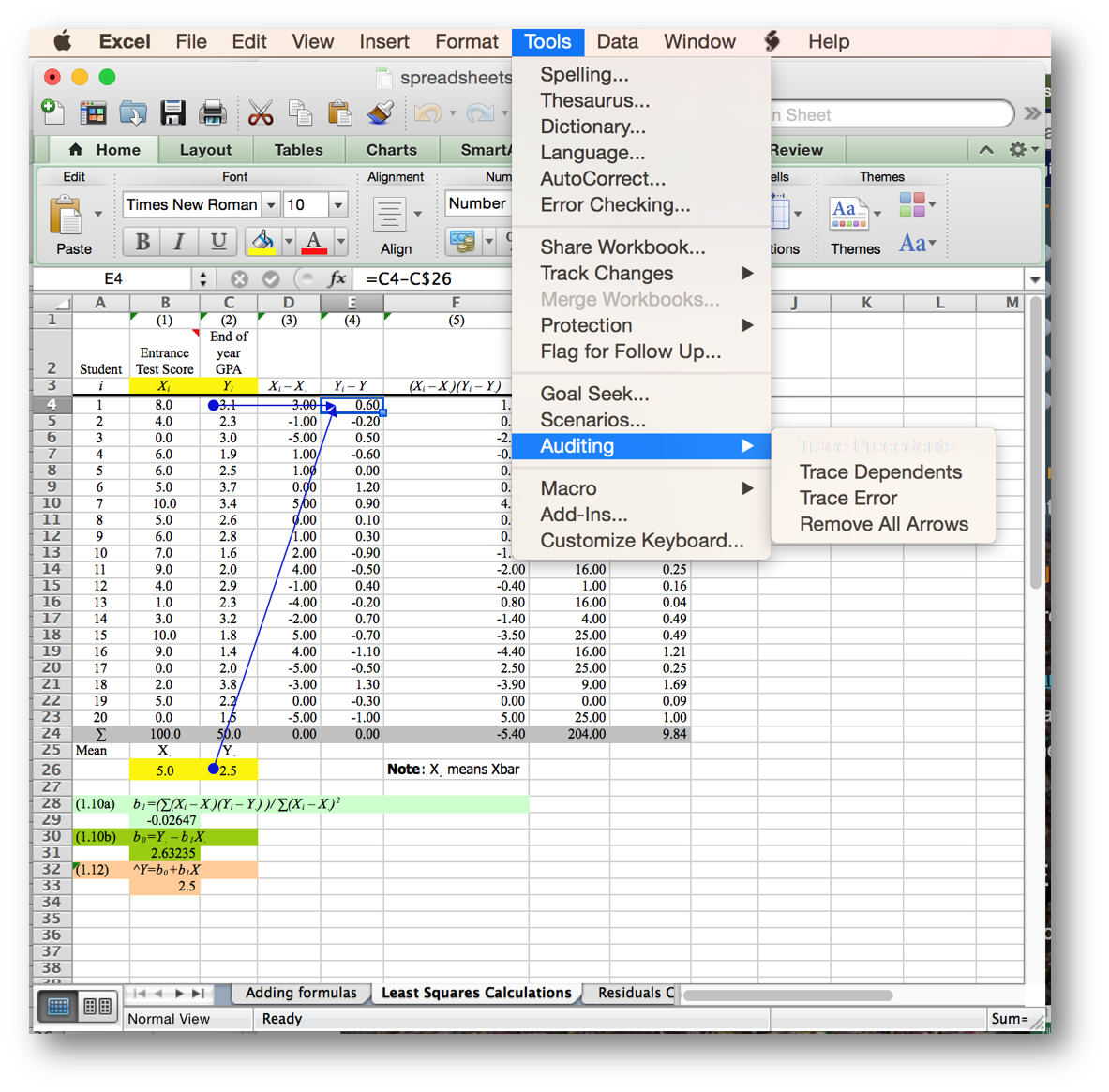The height and width of the screenshot is (1092, 1109).
Task: Save the workbook using the diskette toolbar icon
Action: click(172, 112)
